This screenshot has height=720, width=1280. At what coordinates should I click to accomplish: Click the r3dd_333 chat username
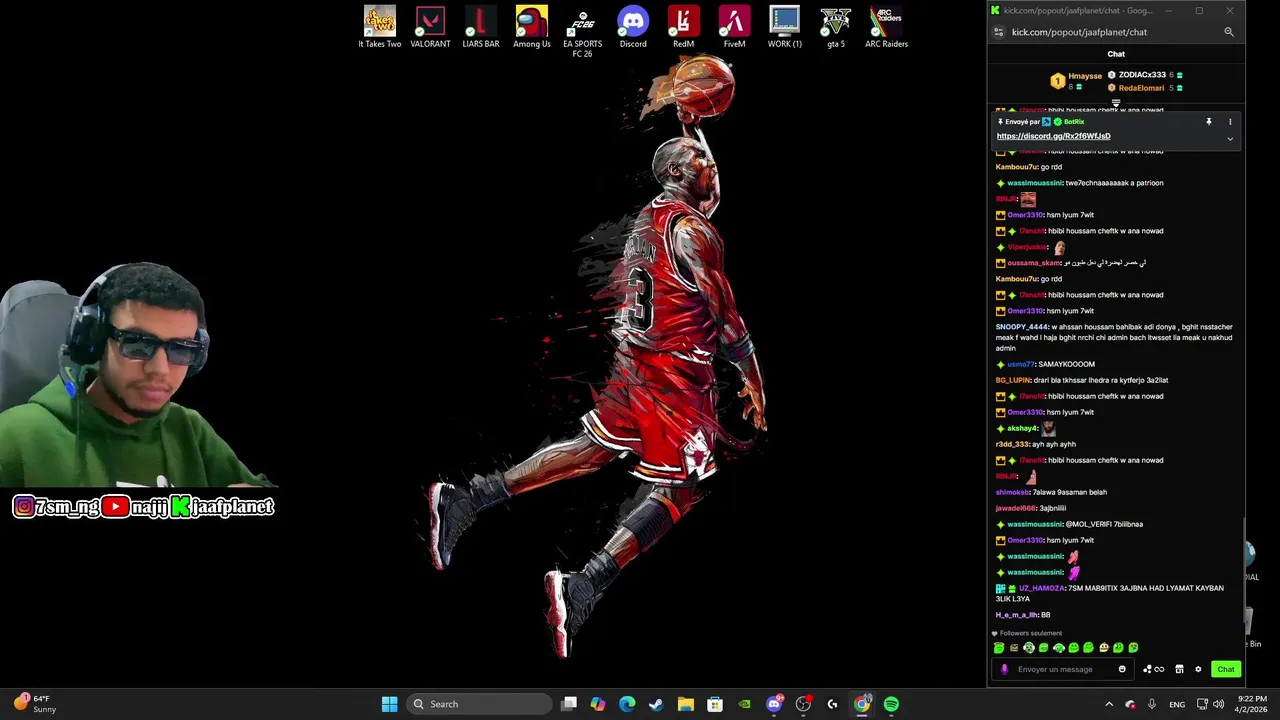tap(1012, 444)
